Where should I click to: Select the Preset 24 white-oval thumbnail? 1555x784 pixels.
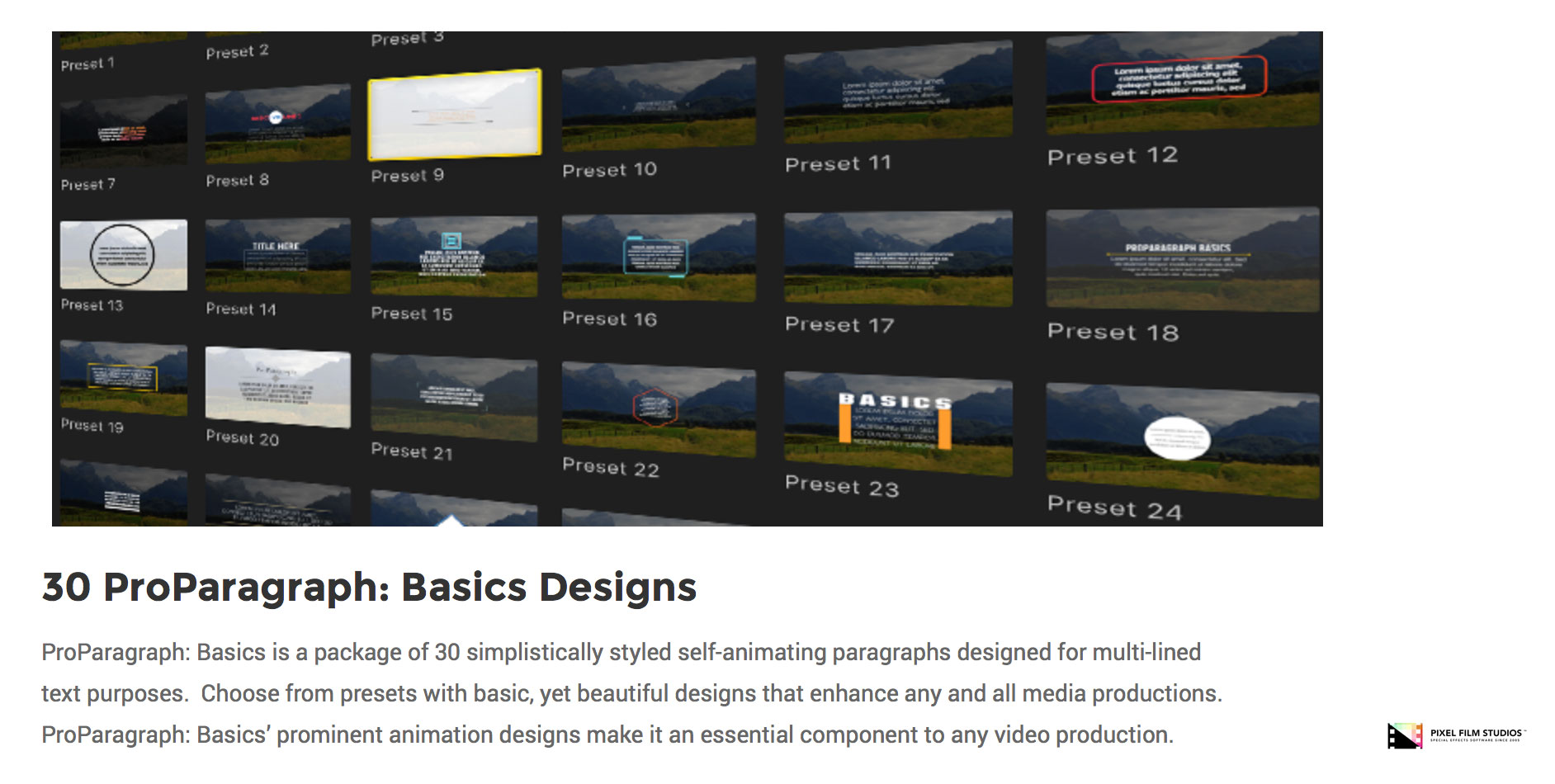click(x=1183, y=442)
